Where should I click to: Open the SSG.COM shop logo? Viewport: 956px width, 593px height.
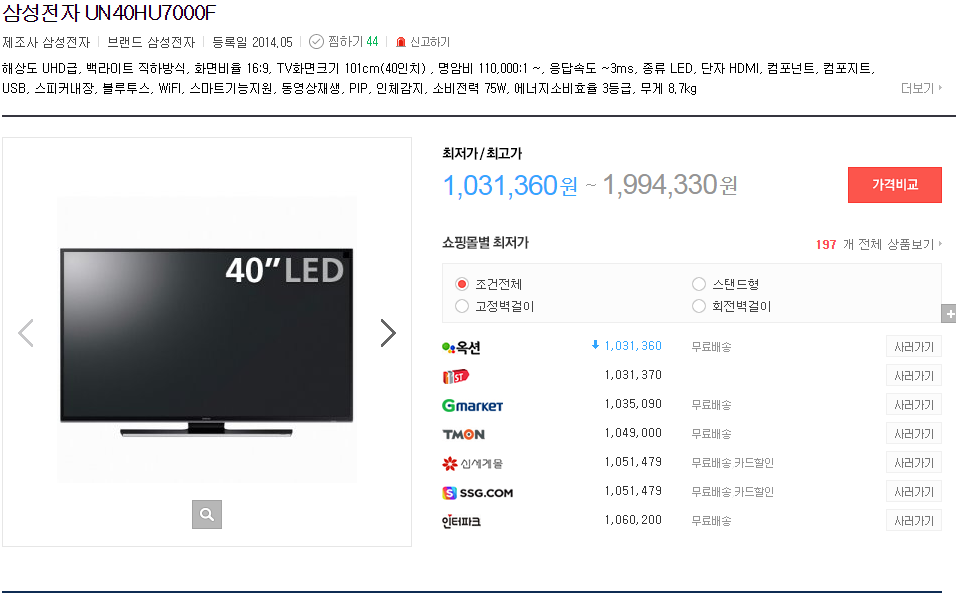[477, 492]
